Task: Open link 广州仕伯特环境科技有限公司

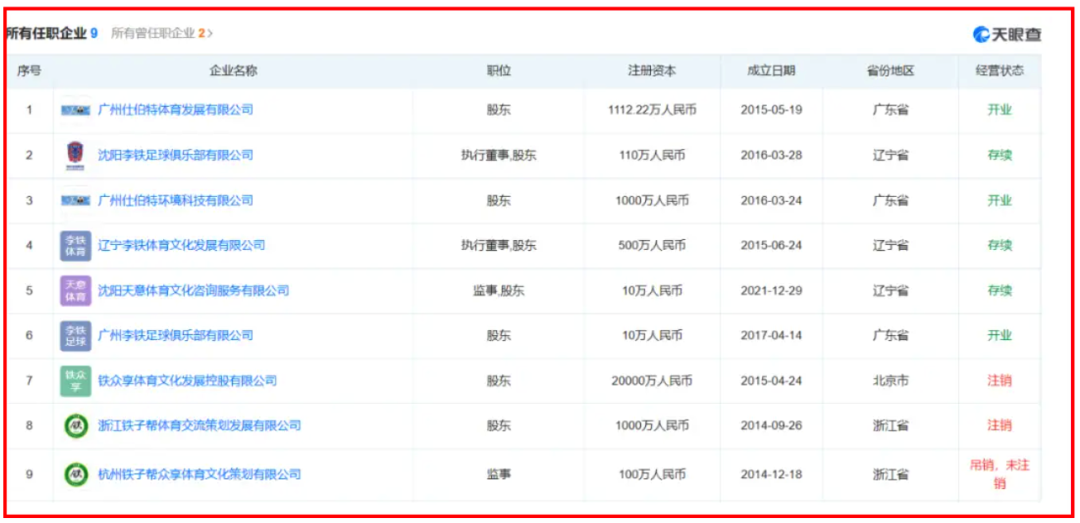Action: [176, 201]
